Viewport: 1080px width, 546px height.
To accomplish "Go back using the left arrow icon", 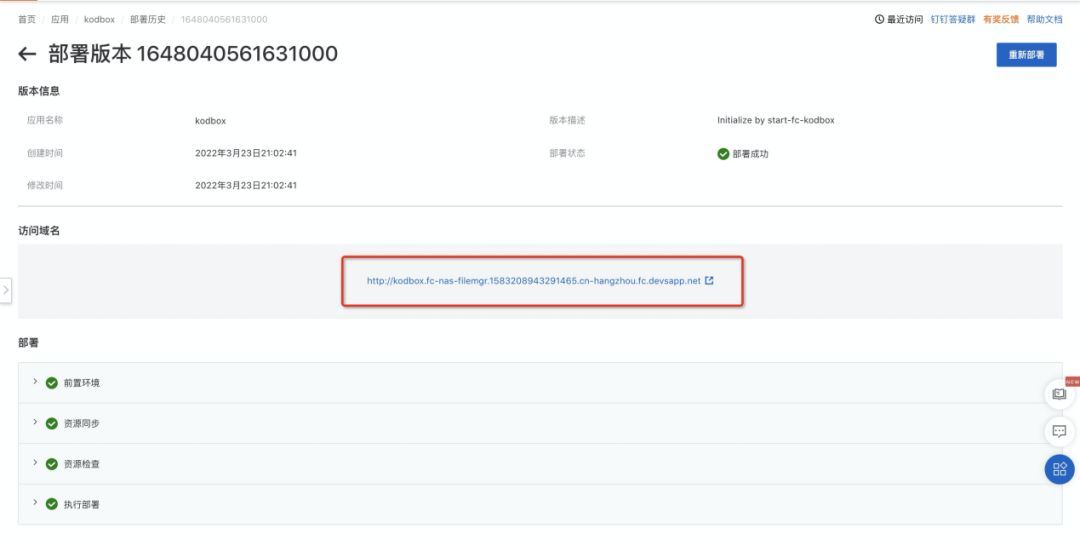I will tap(27, 54).
